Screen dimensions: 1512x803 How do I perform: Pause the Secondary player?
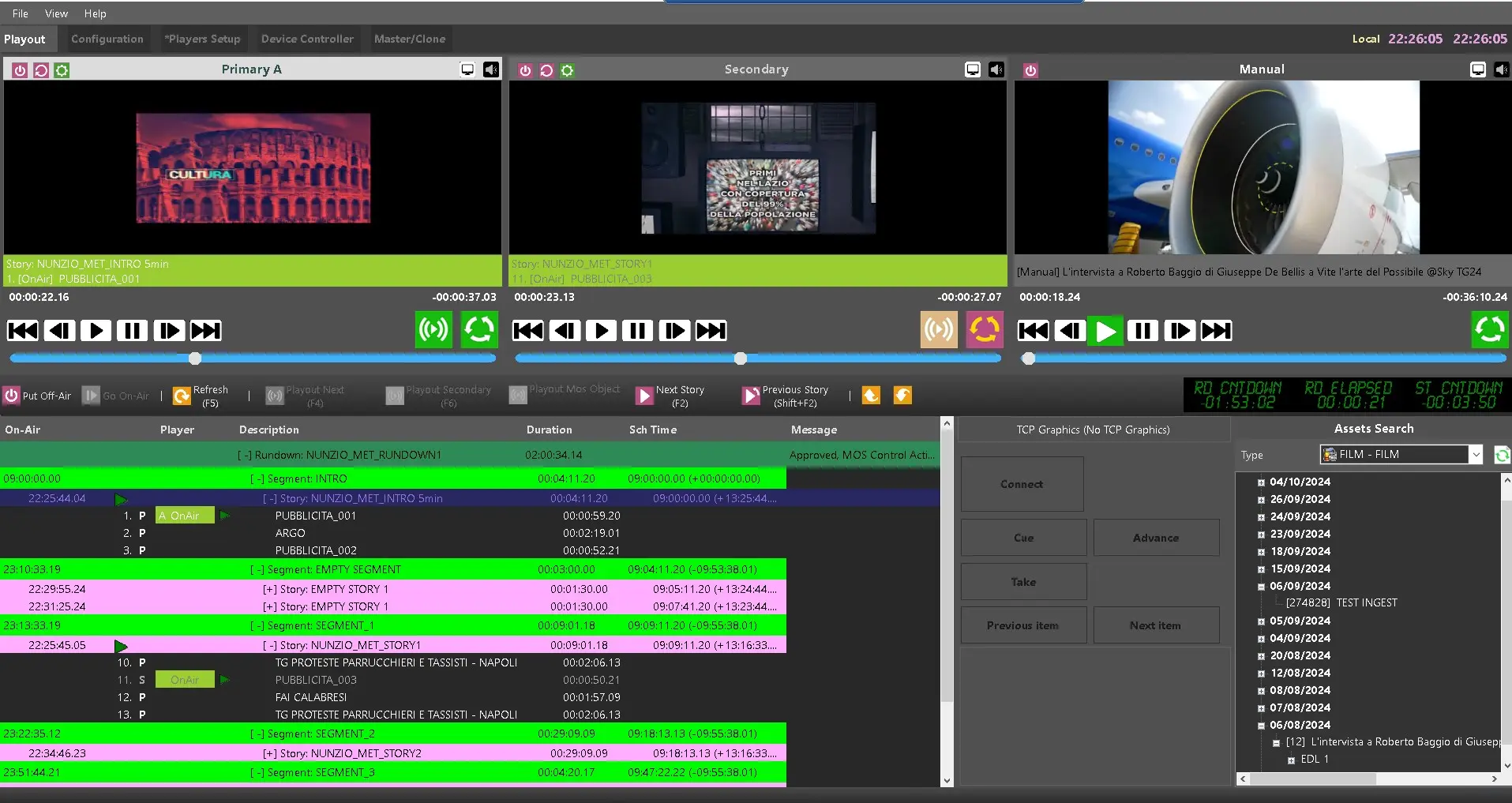tap(637, 330)
